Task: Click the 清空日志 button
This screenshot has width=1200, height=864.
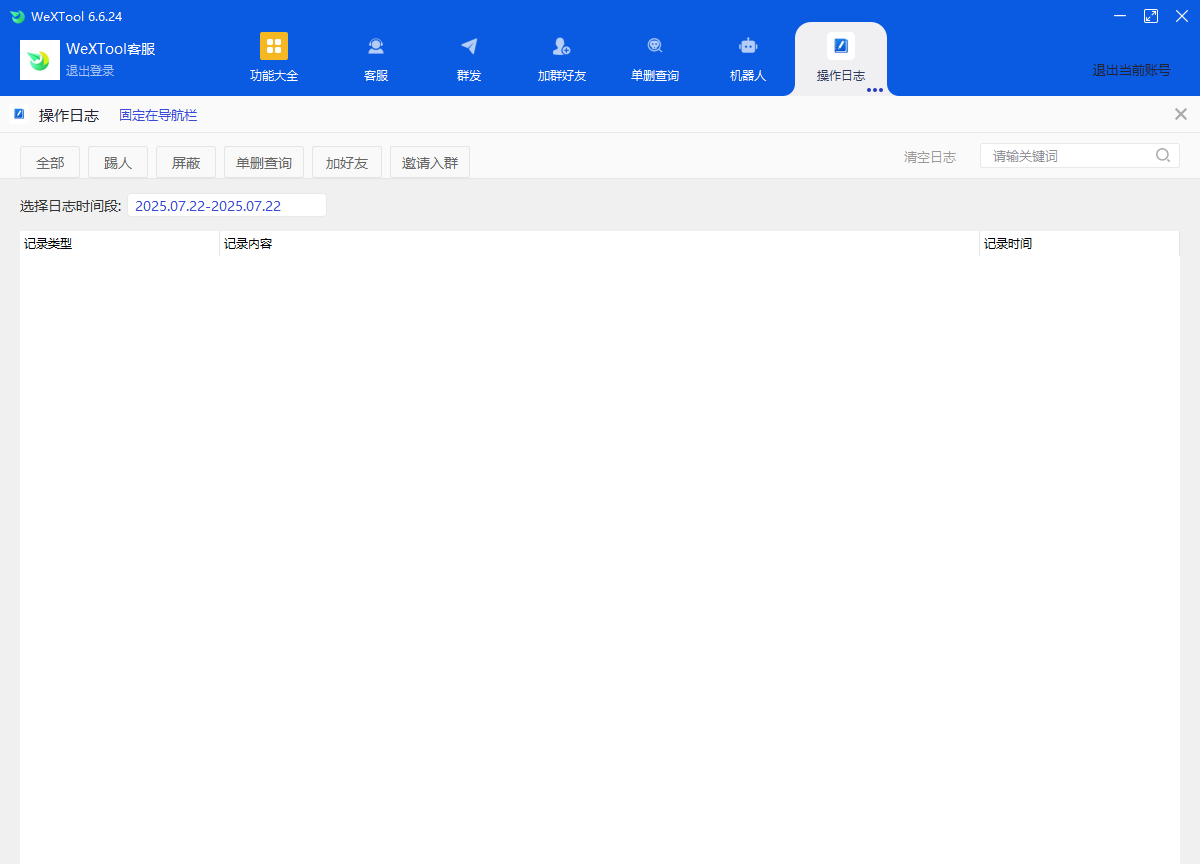Action: (x=929, y=157)
